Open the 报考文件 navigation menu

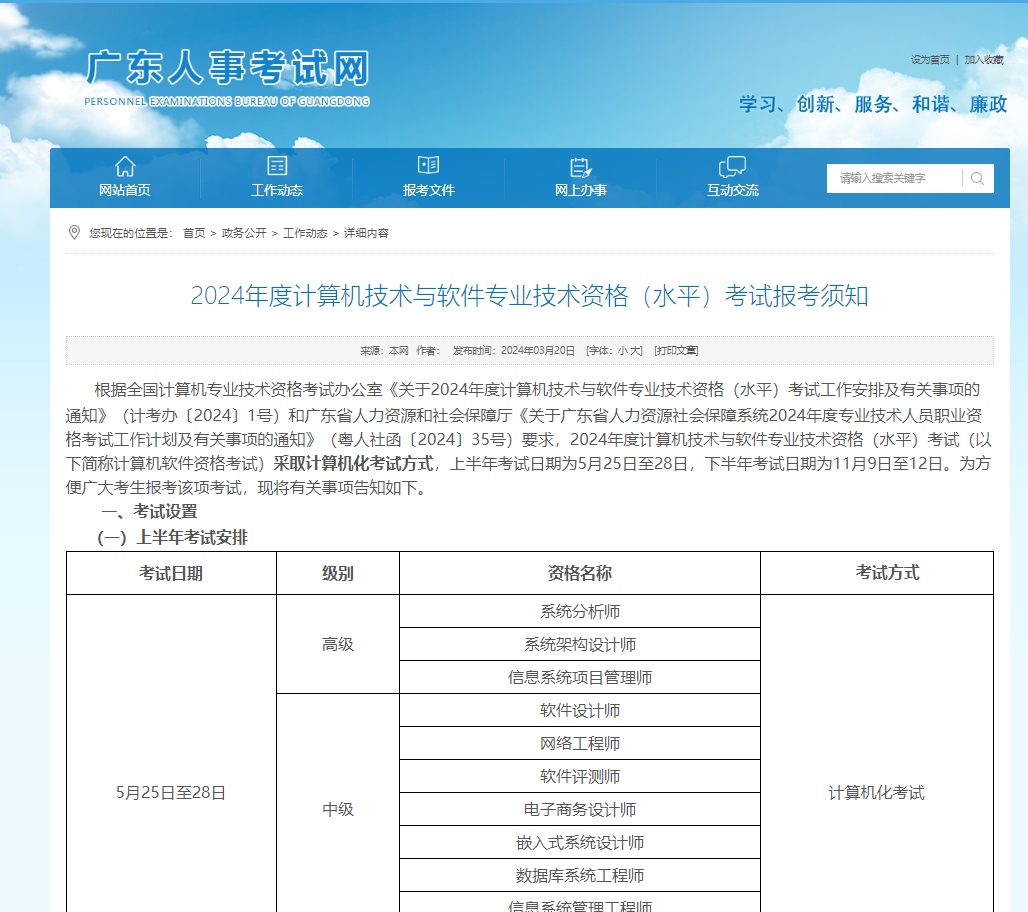[428, 188]
